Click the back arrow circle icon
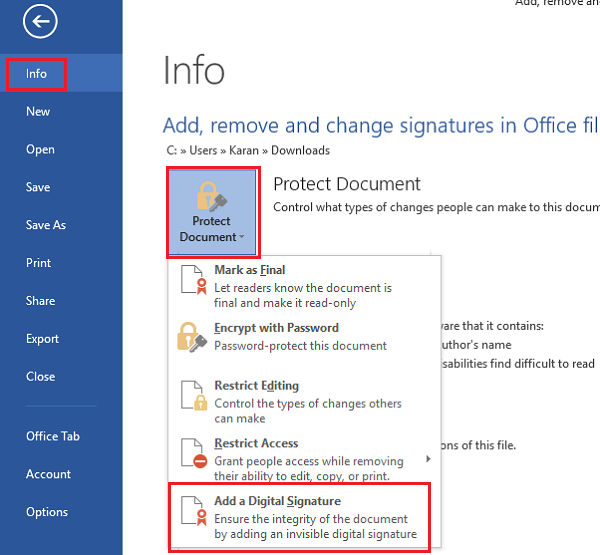The height and width of the screenshot is (555, 600). (x=40, y=21)
